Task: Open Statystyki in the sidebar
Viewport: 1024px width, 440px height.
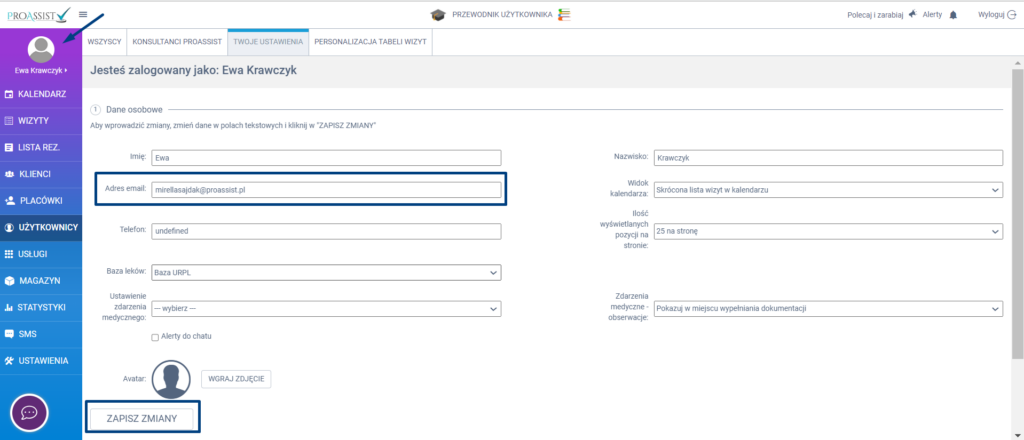Action: tap(41, 307)
